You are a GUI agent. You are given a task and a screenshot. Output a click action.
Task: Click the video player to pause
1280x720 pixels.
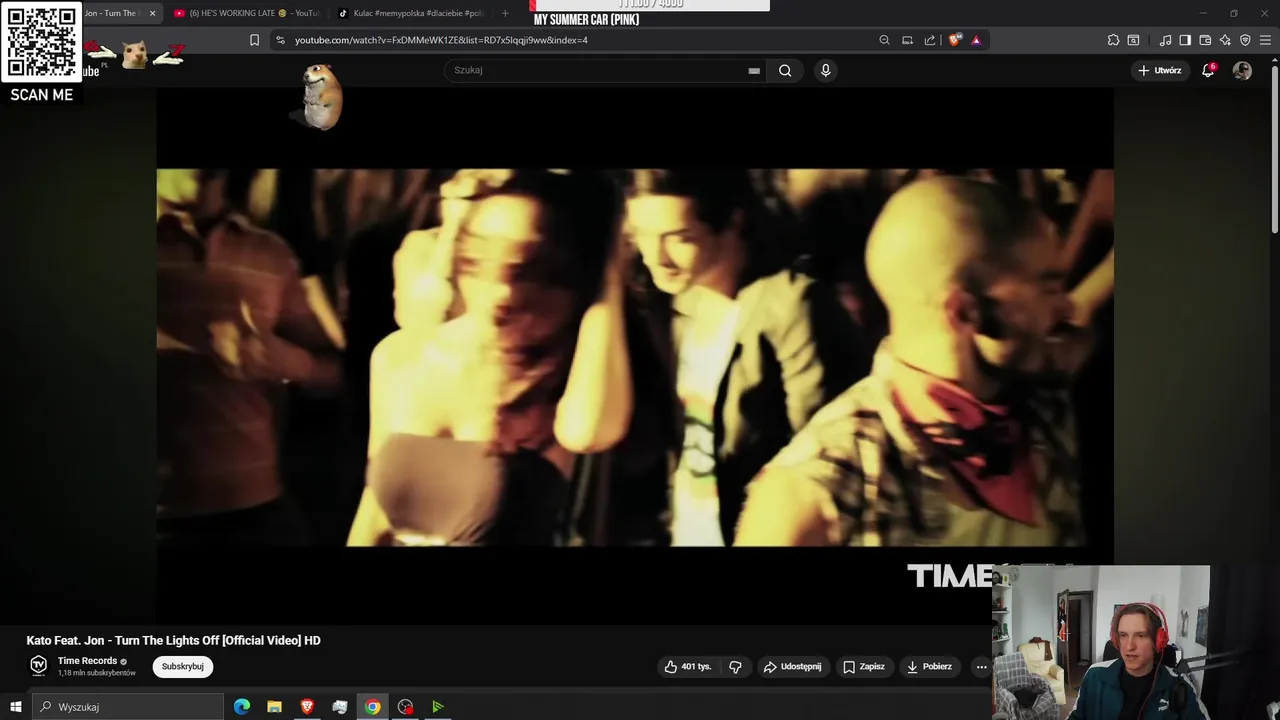(634, 357)
